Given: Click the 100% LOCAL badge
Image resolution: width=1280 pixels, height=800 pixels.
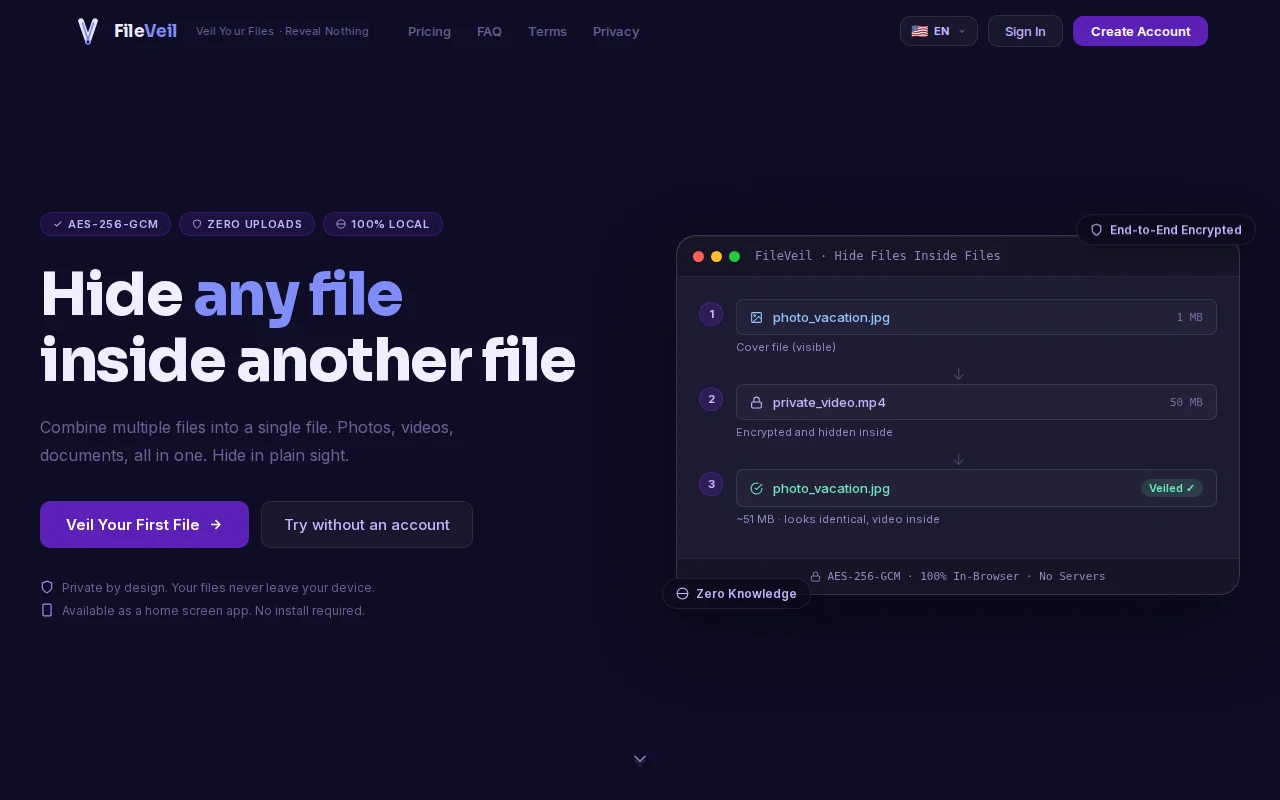Looking at the screenshot, I should tap(382, 224).
